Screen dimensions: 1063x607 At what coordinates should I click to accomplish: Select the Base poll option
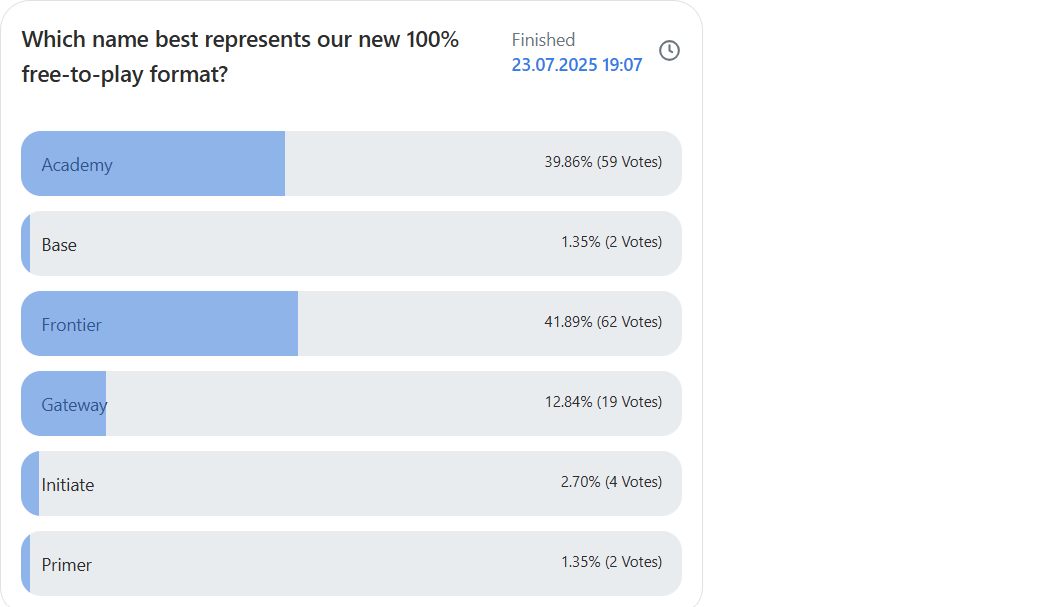click(x=351, y=243)
